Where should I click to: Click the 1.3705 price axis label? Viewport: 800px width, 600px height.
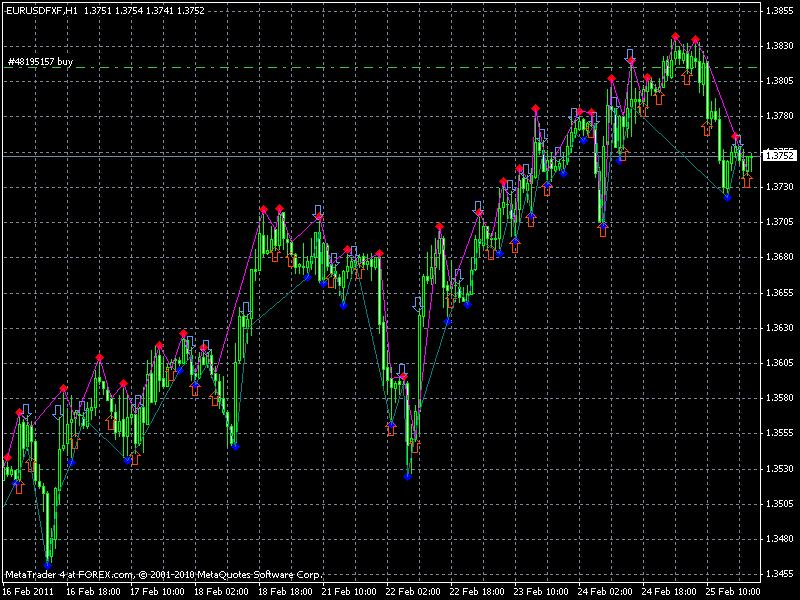click(780, 222)
